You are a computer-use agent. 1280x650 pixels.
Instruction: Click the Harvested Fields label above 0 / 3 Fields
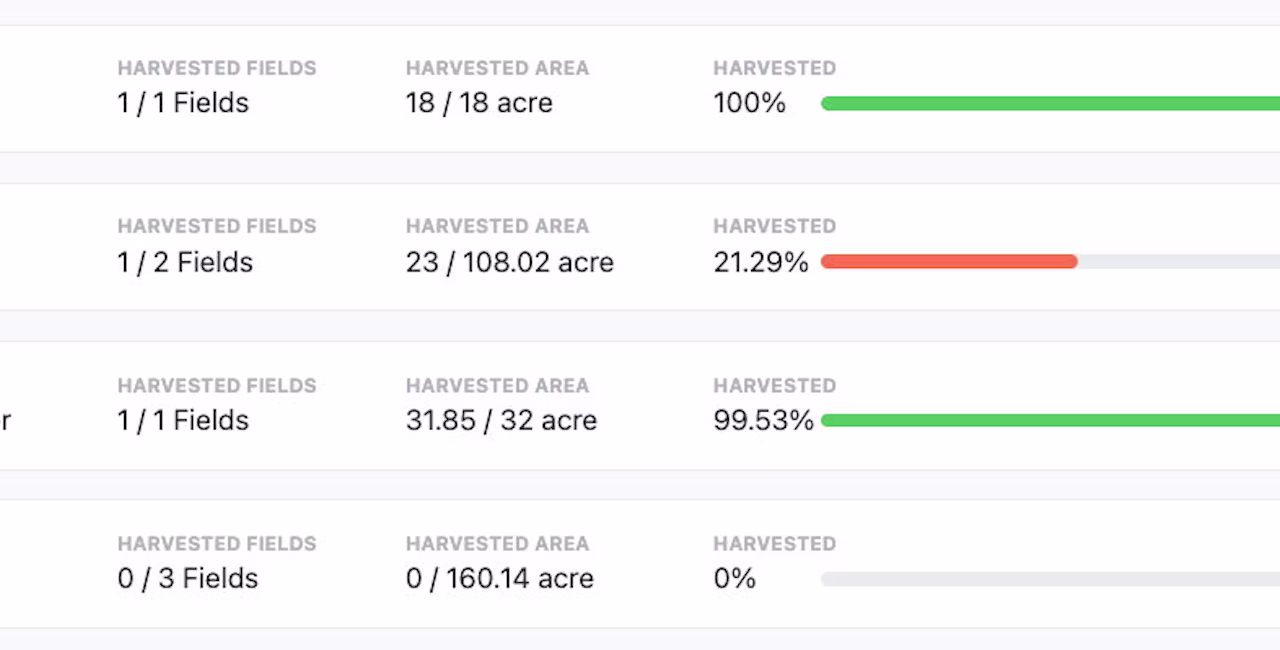click(x=217, y=544)
